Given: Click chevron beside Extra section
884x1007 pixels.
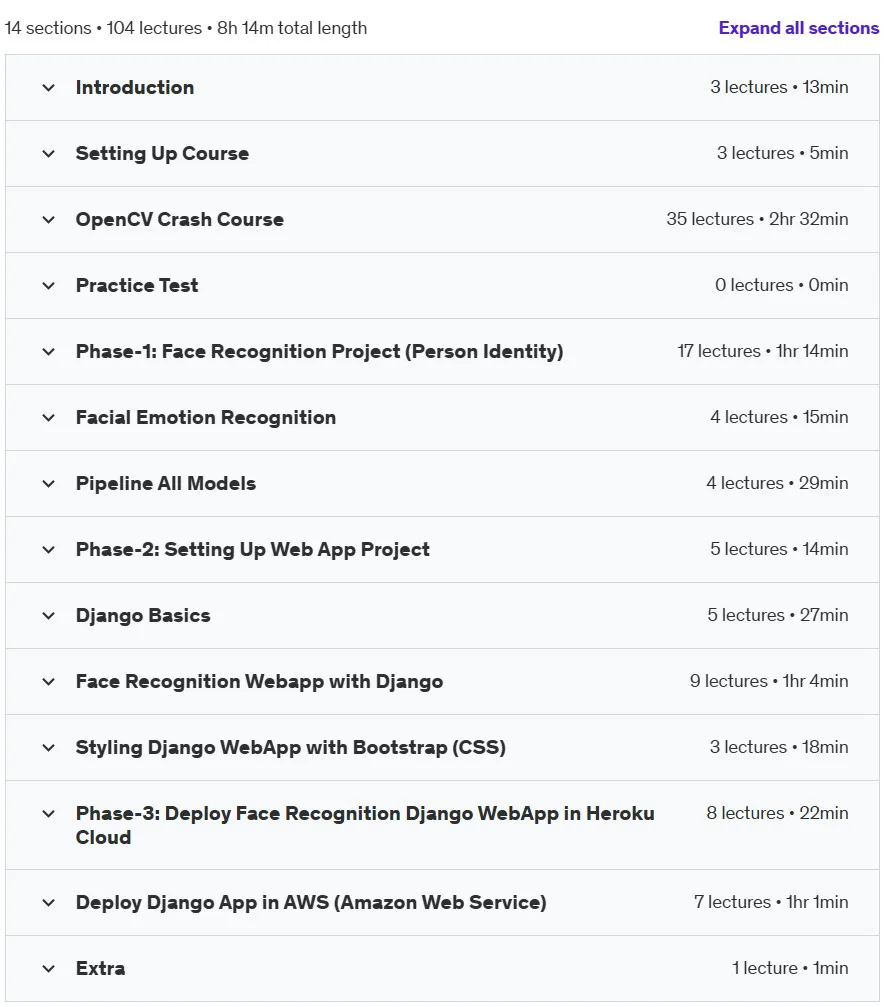Looking at the screenshot, I should pyautogui.click(x=48, y=968).
